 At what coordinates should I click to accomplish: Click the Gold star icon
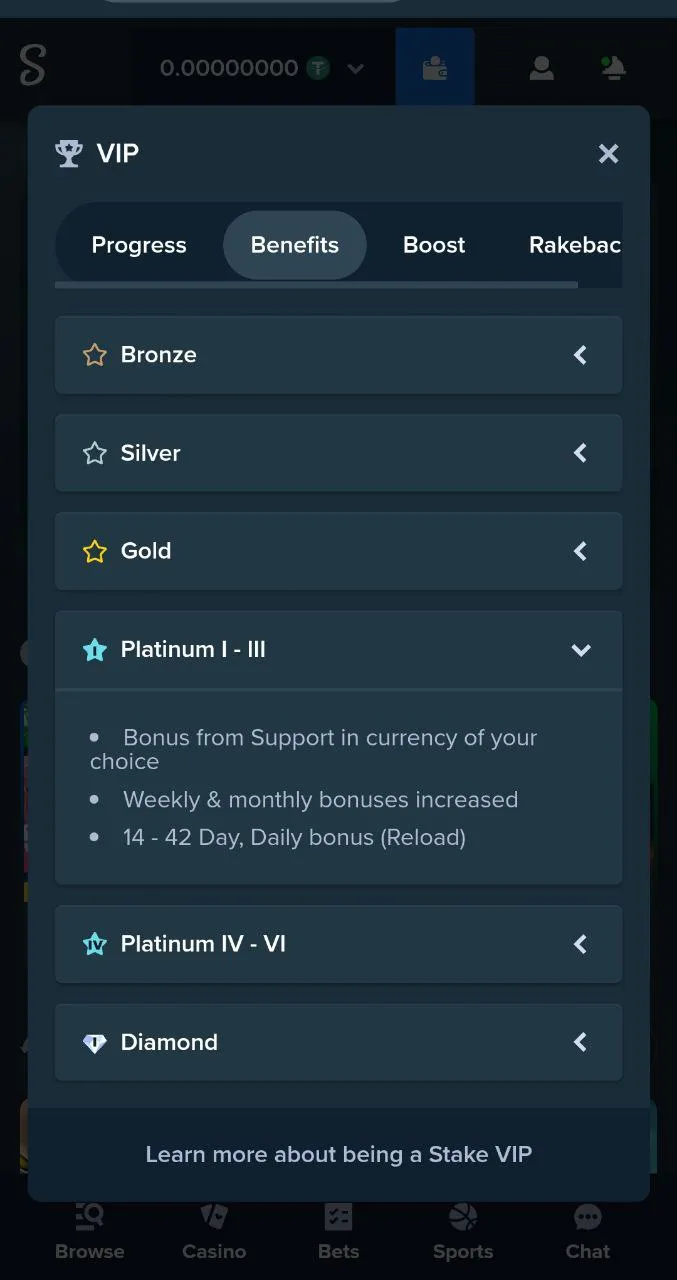point(95,551)
